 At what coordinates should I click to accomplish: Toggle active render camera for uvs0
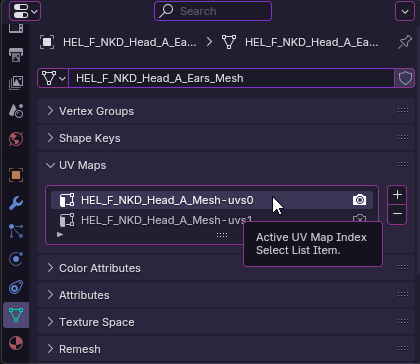(x=359, y=200)
